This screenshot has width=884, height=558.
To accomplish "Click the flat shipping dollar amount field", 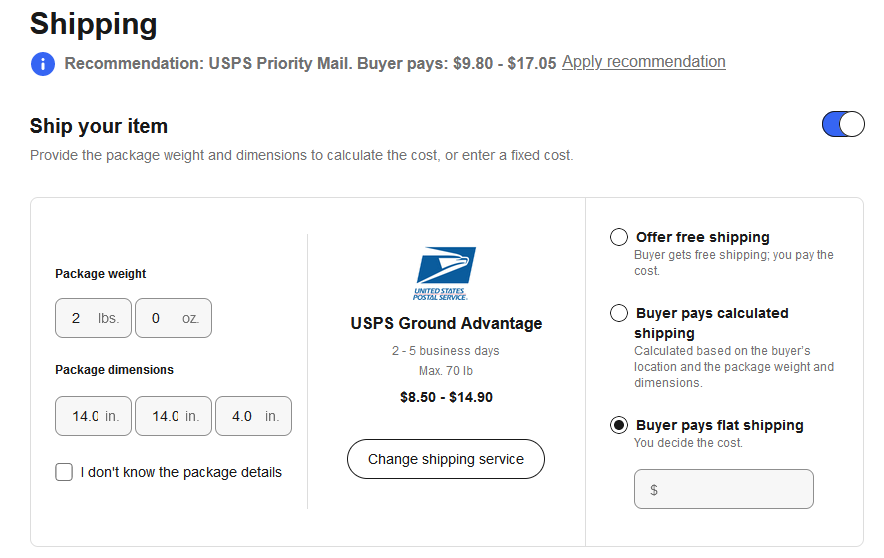I will coord(724,489).
